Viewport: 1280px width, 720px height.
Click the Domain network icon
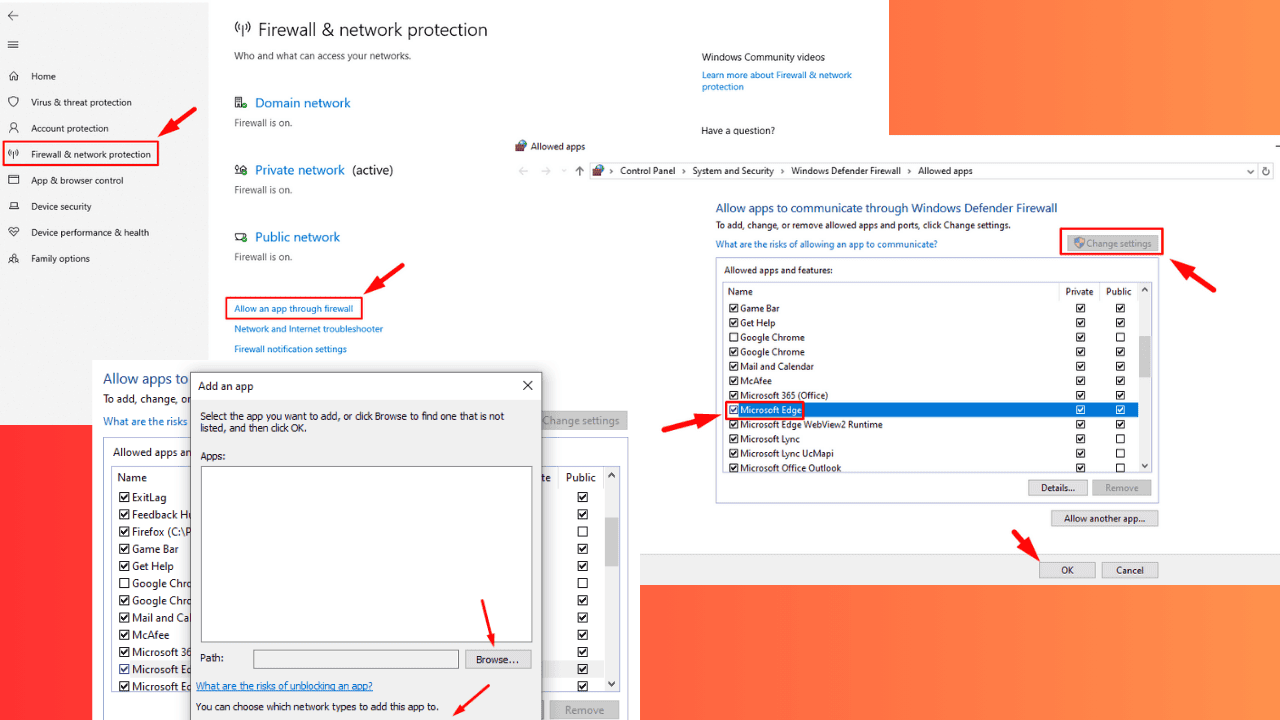240,103
